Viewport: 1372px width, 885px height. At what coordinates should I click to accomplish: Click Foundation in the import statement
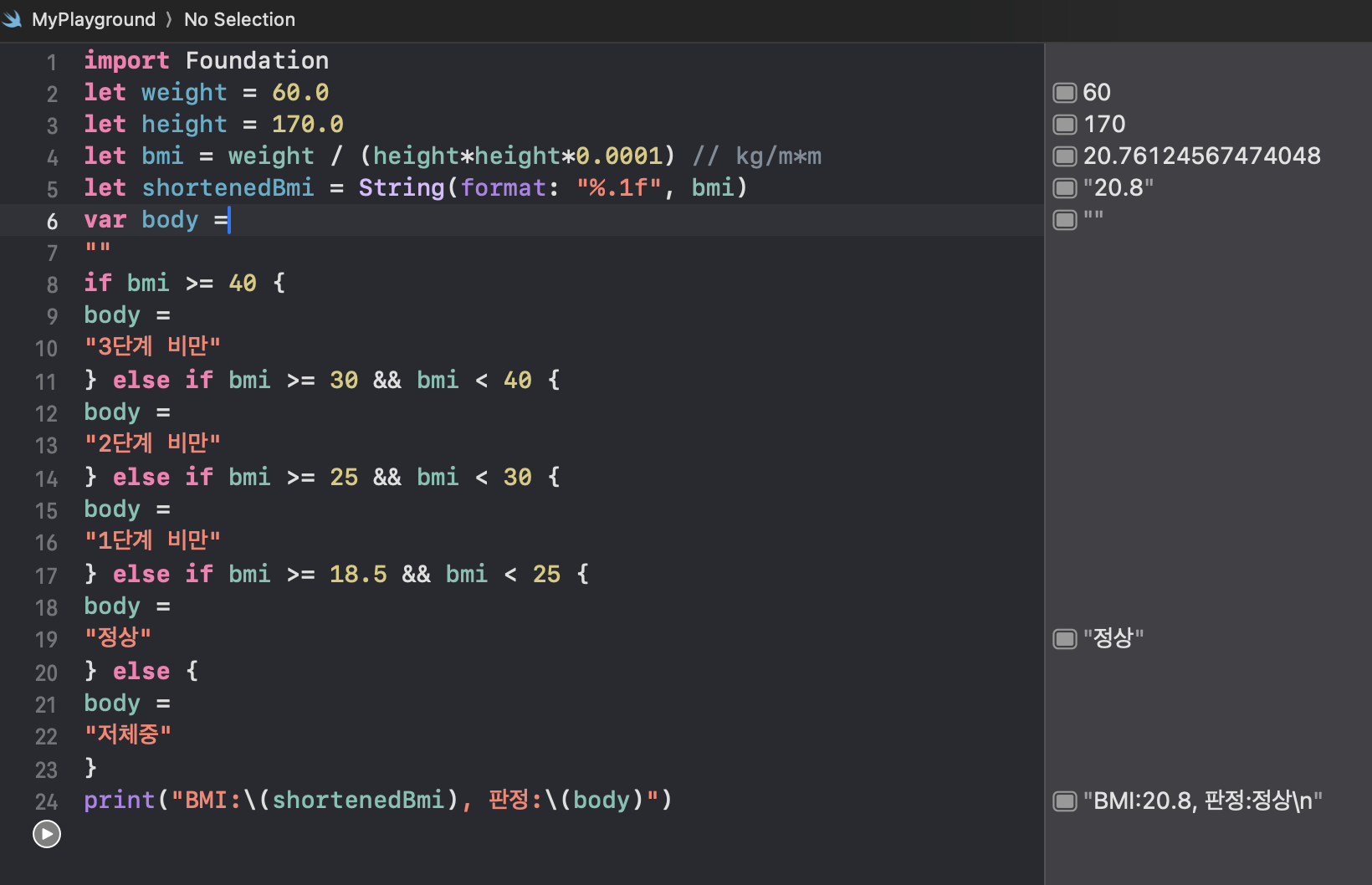pyautogui.click(x=257, y=60)
